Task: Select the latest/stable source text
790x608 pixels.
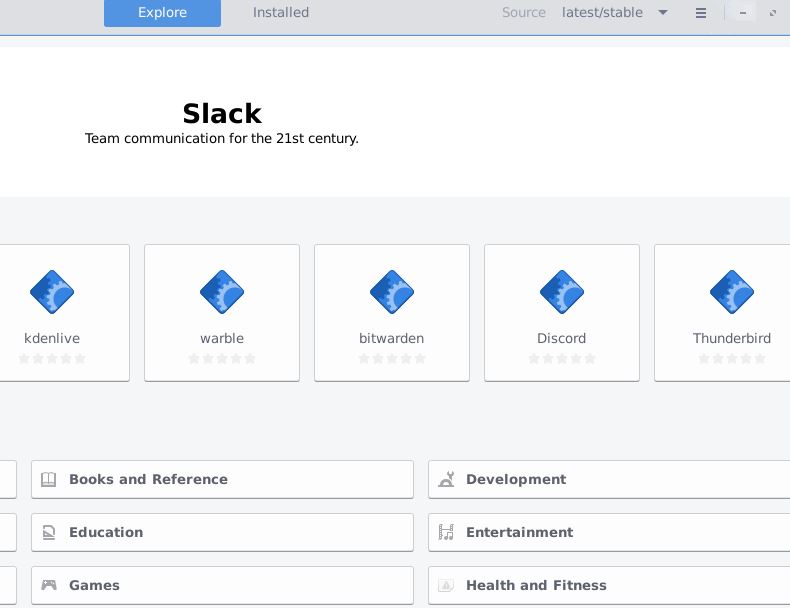Action: click(602, 13)
